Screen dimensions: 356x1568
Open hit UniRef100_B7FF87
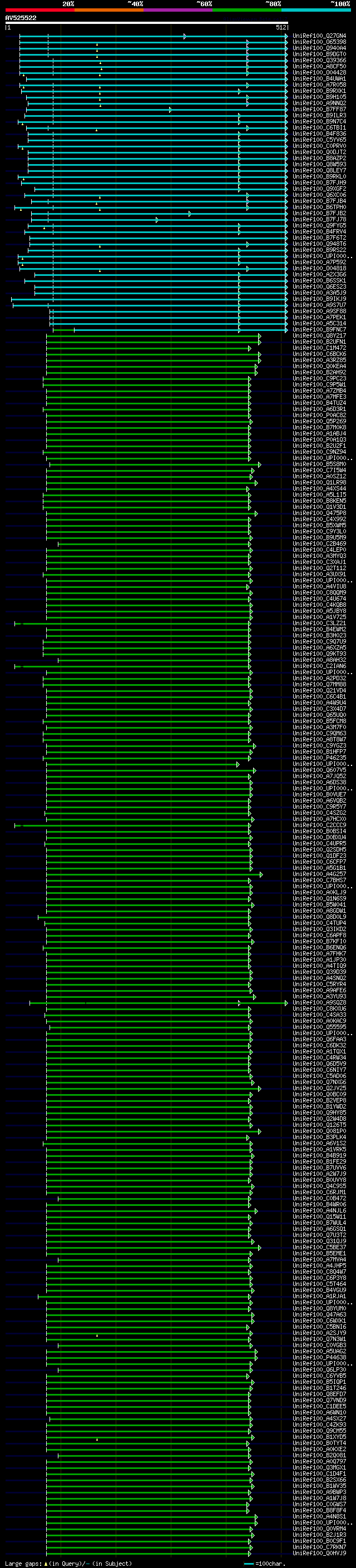pyautogui.click(x=319, y=110)
